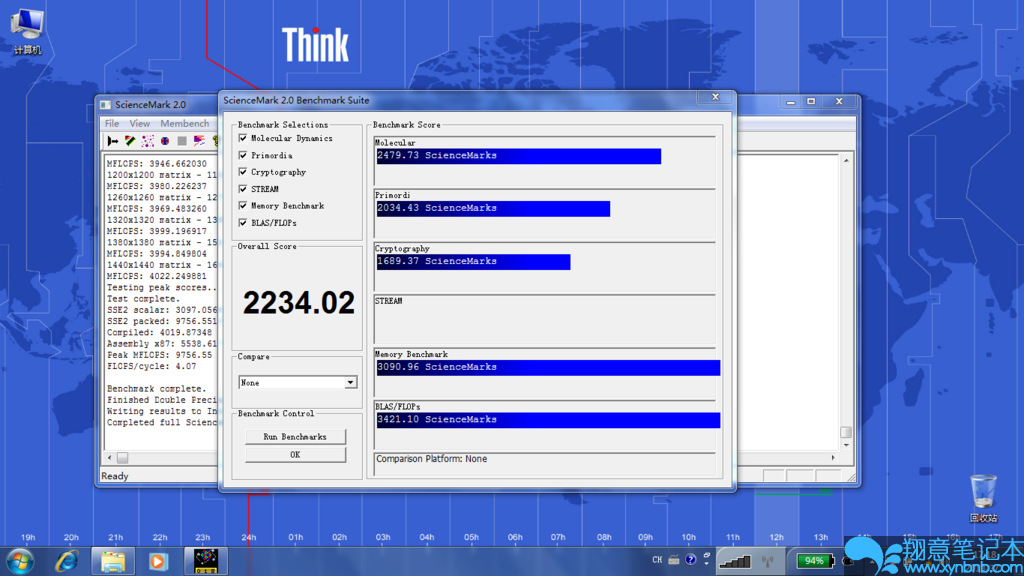The image size is (1024, 576).
Task: Click the 'Benchmark complete.' log line
Action: pyautogui.click(x=156, y=389)
